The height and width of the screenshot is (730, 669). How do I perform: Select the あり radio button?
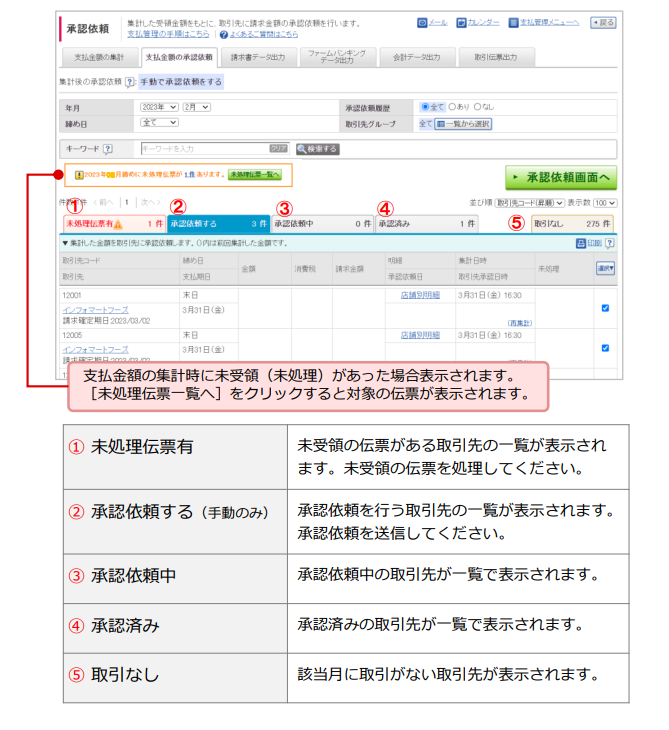pyautogui.click(x=452, y=106)
